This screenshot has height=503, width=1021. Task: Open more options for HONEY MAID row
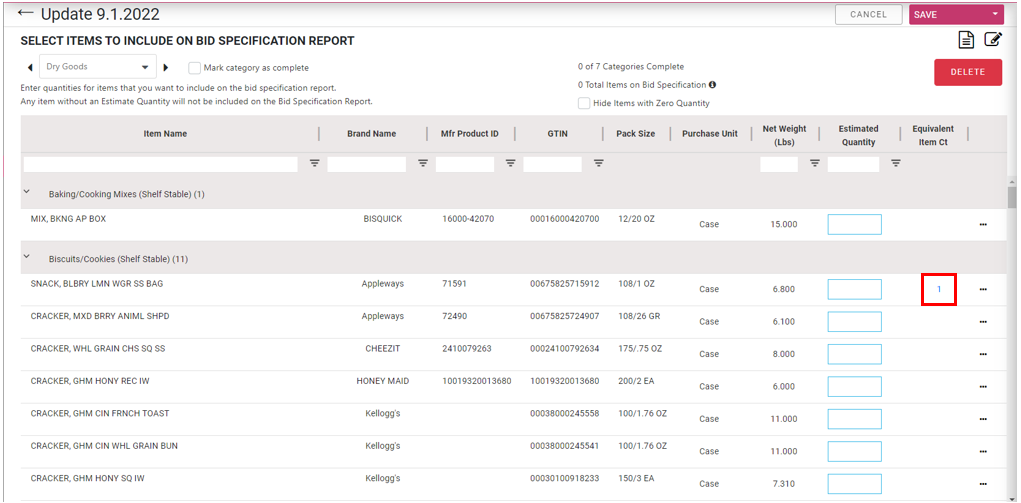click(x=983, y=386)
